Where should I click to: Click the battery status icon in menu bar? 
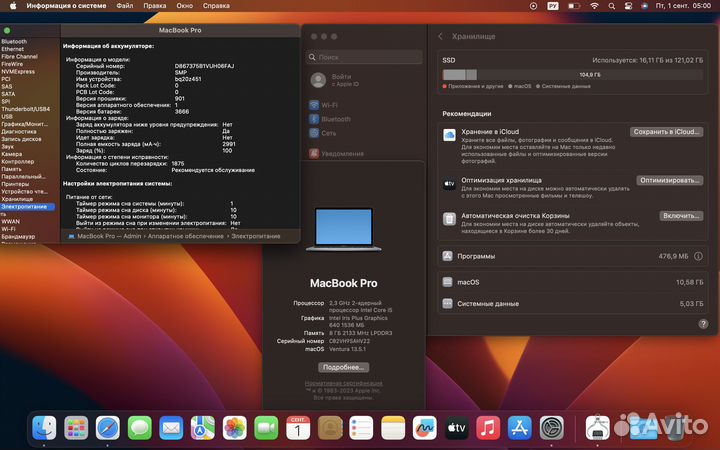[x=574, y=6]
